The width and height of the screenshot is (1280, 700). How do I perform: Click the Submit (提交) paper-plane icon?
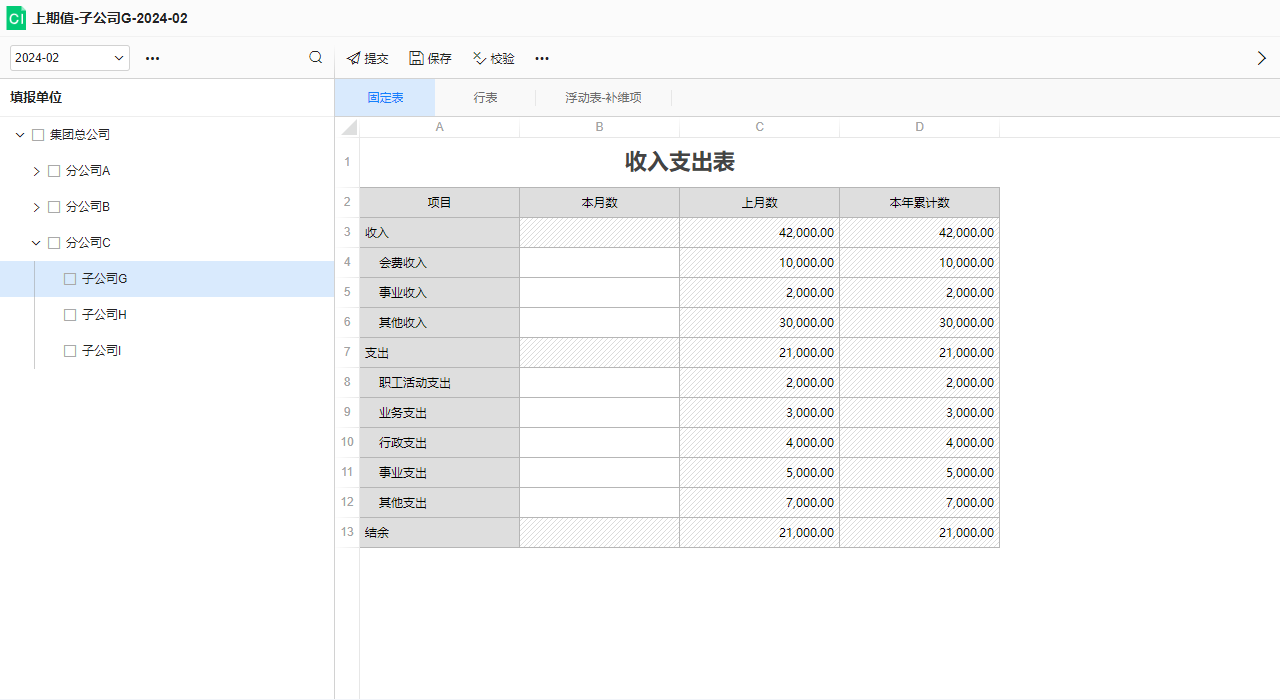(x=353, y=59)
